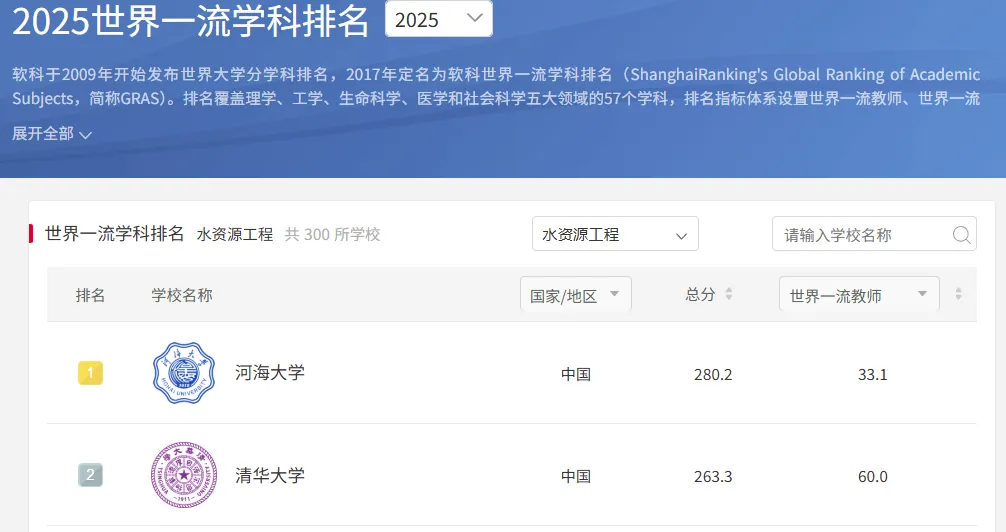Sort by 总分 column arrows

click(x=729, y=294)
